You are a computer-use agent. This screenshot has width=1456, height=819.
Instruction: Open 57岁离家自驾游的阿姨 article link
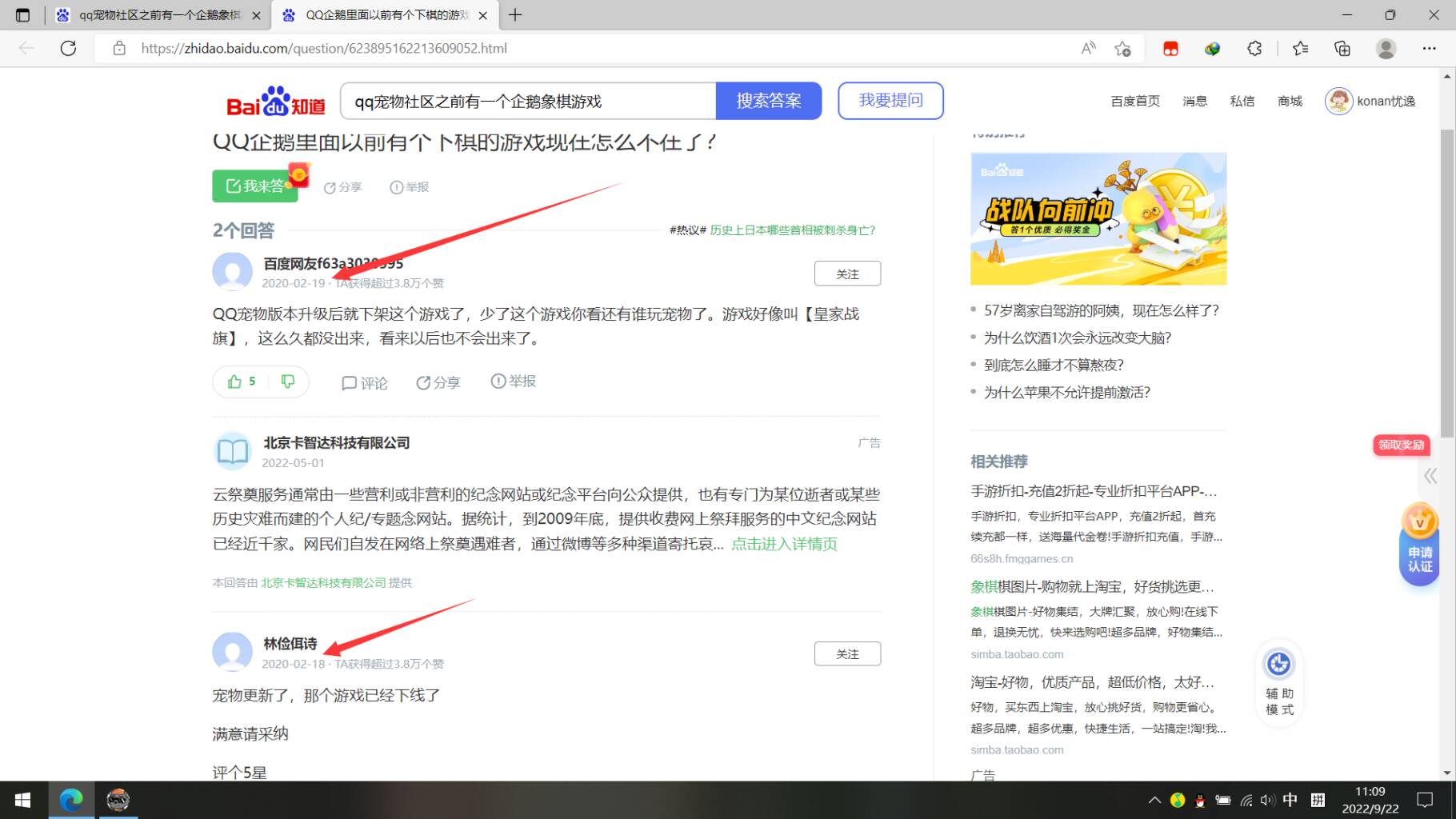[x=1101, y=310]
